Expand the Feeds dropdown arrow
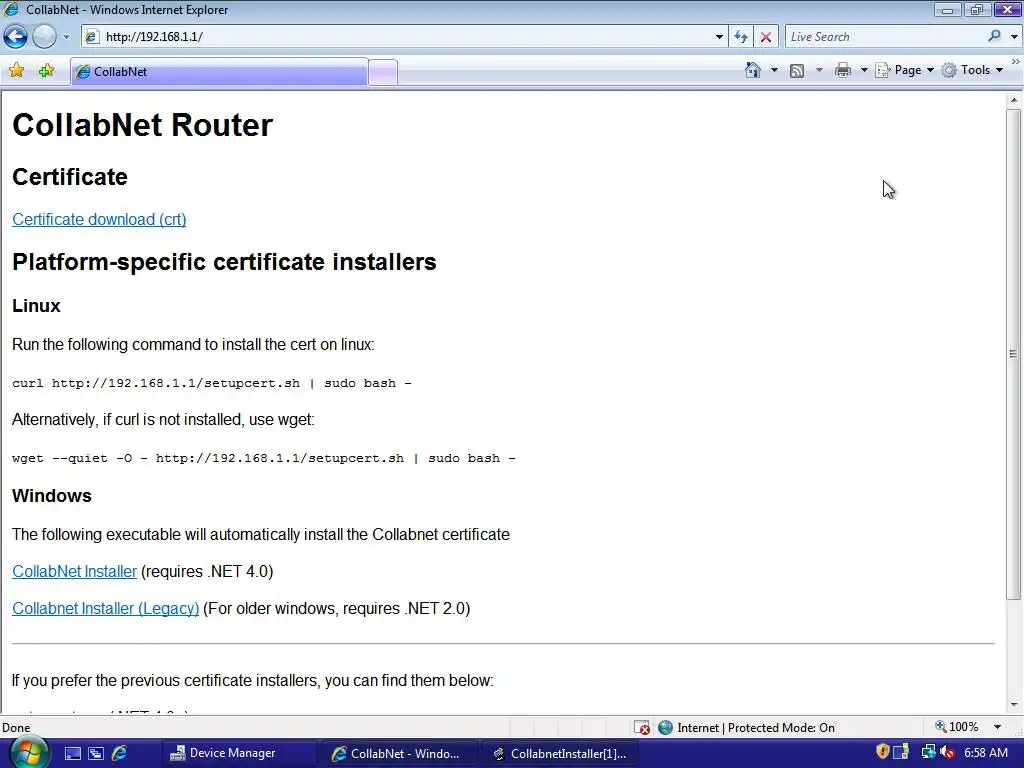The image size is (1024, 768). coord(819,70)
